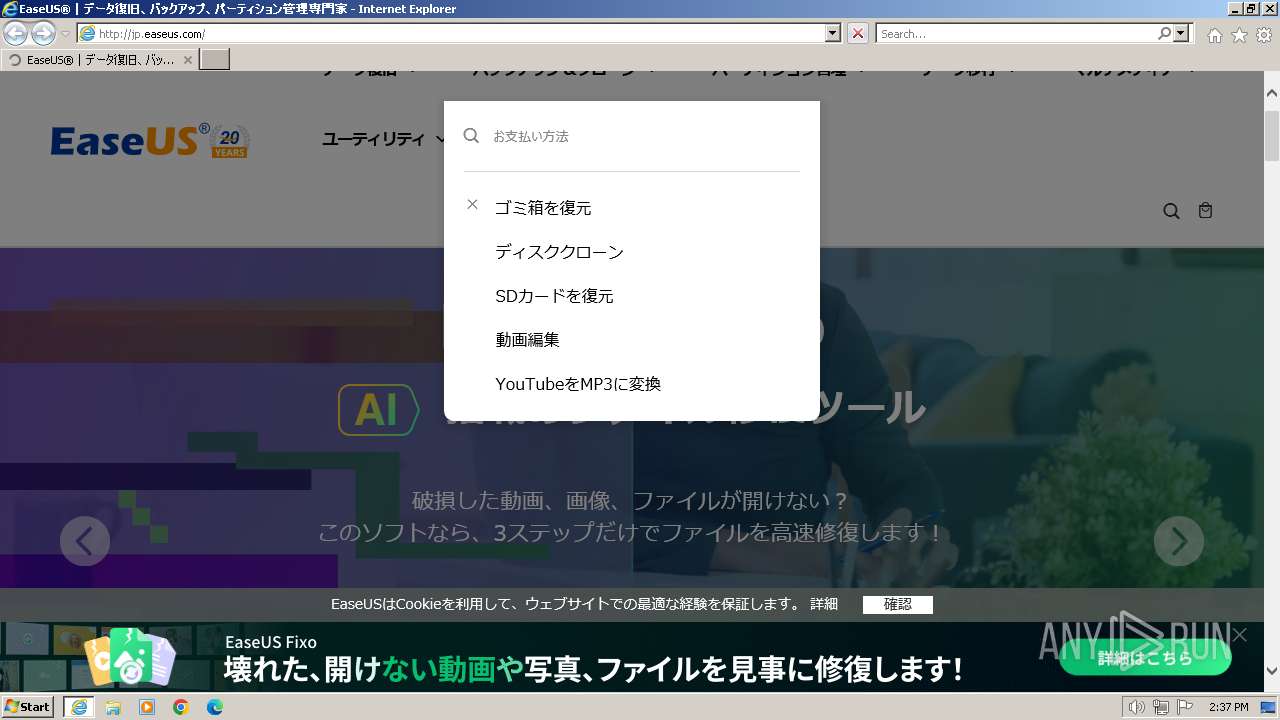The image size is (1280, 720).
Task: Select the EaseUS browser tab
Action: (x=99, y=60)
